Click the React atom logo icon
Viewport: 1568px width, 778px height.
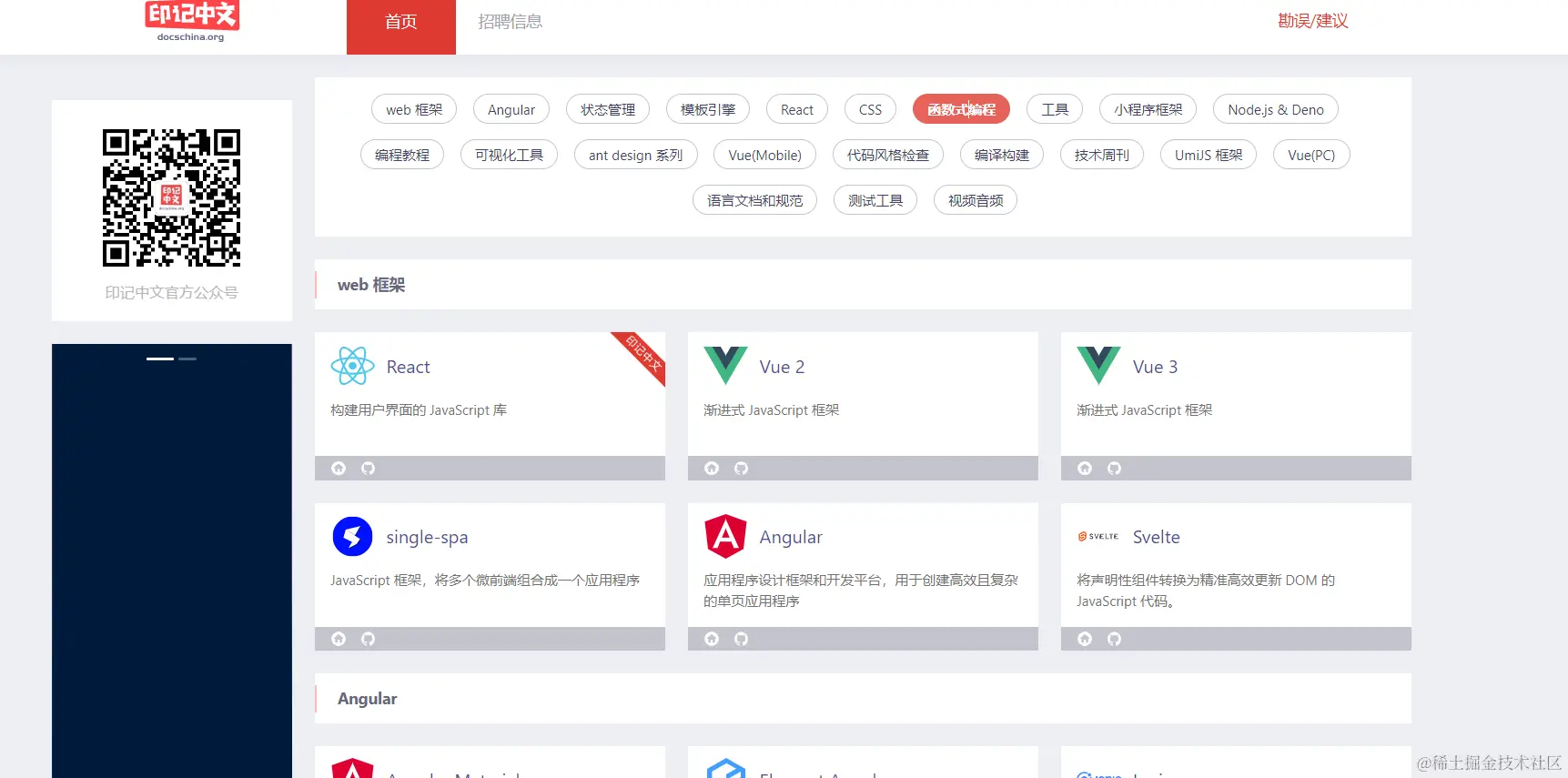tap(352, 366)
